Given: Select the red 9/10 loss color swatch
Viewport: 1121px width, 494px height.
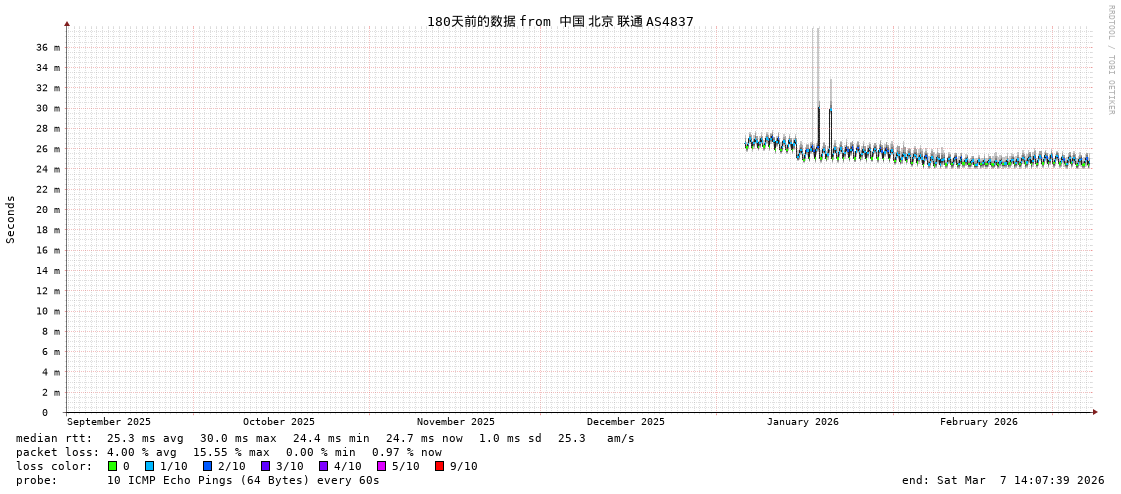Looking at the screenshot, I should click(x=439, y=466).
